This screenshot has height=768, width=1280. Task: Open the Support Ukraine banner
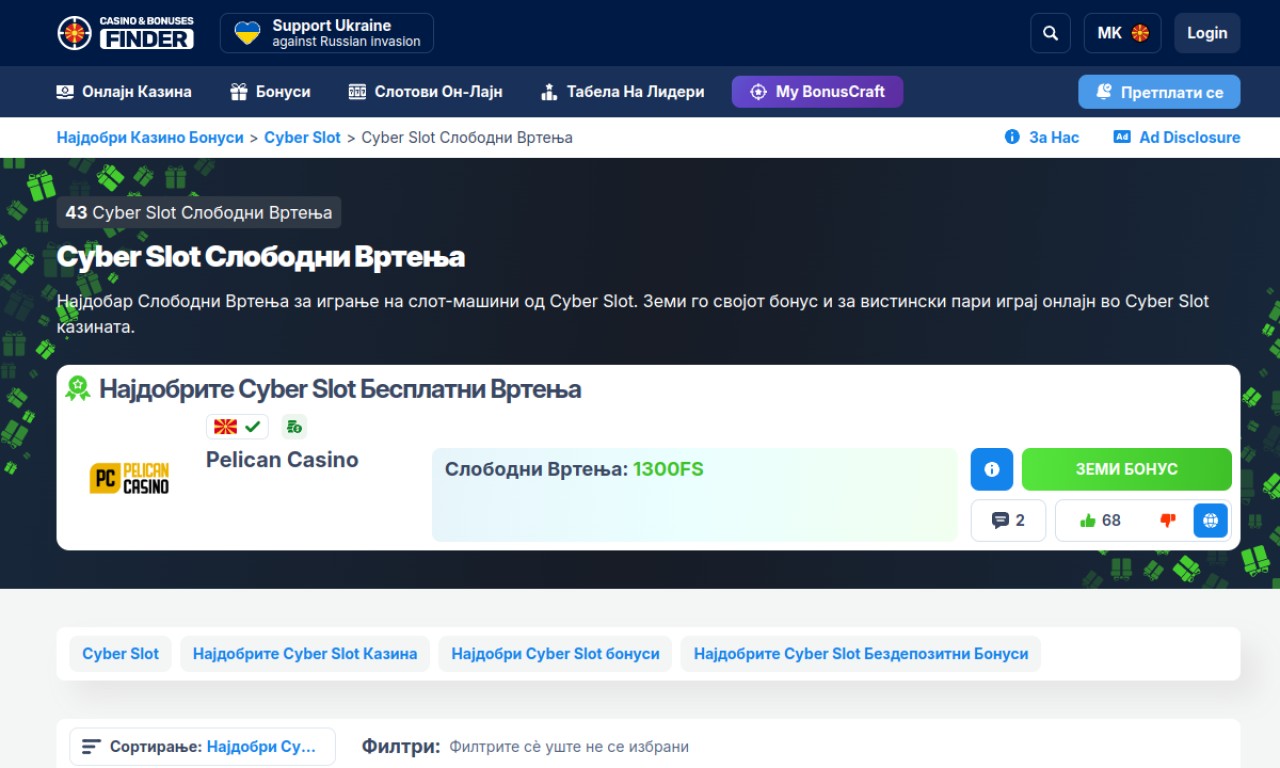pos(327,33)
